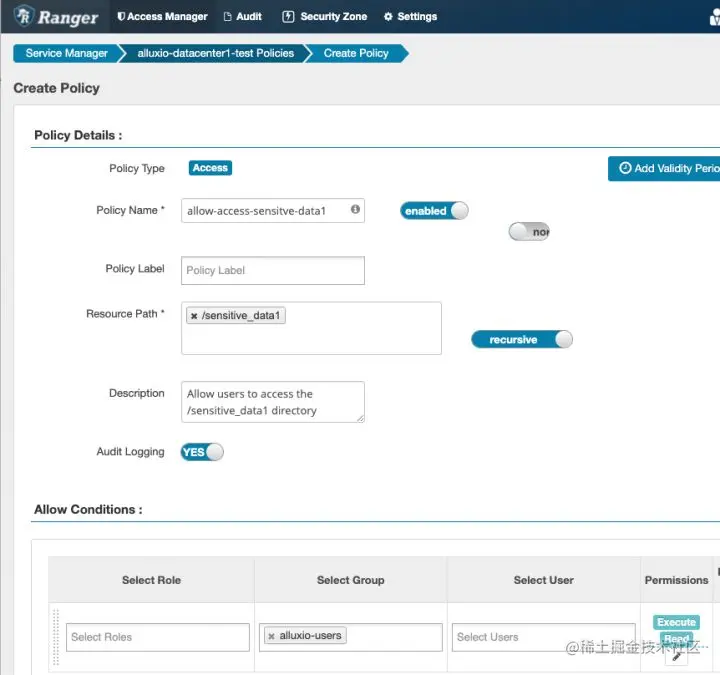Click the Select User column header
Viewport: 720px width, 675px height.
544,580
